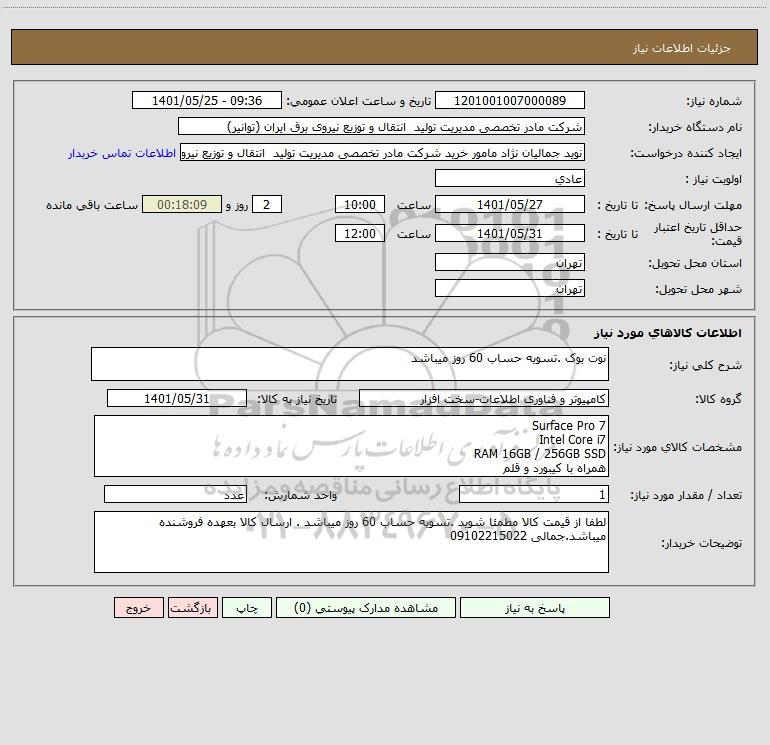Click the delivery city field تهران
Image resolution: width=770 pixels, height=745 pixels.
510,288
